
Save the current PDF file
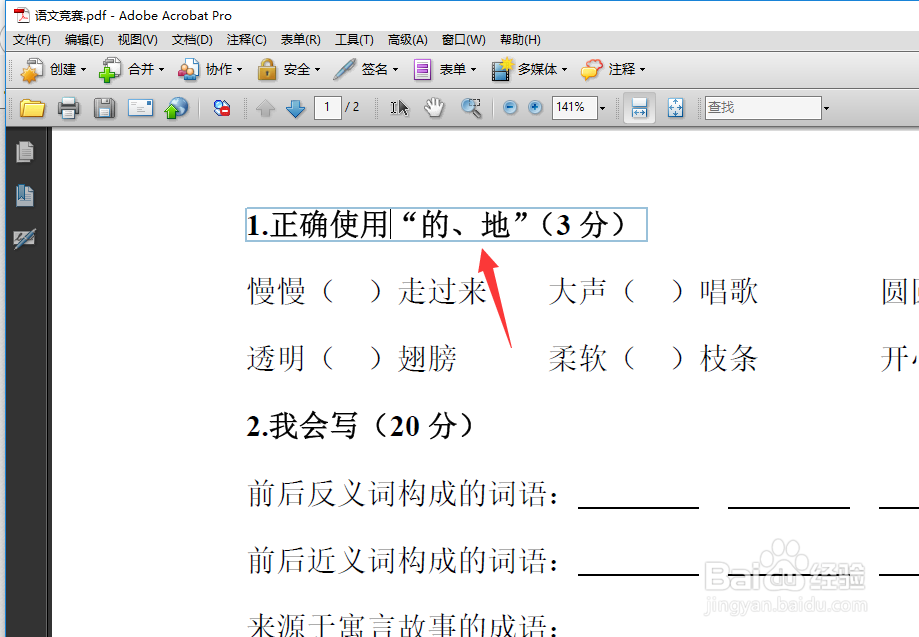104,106
